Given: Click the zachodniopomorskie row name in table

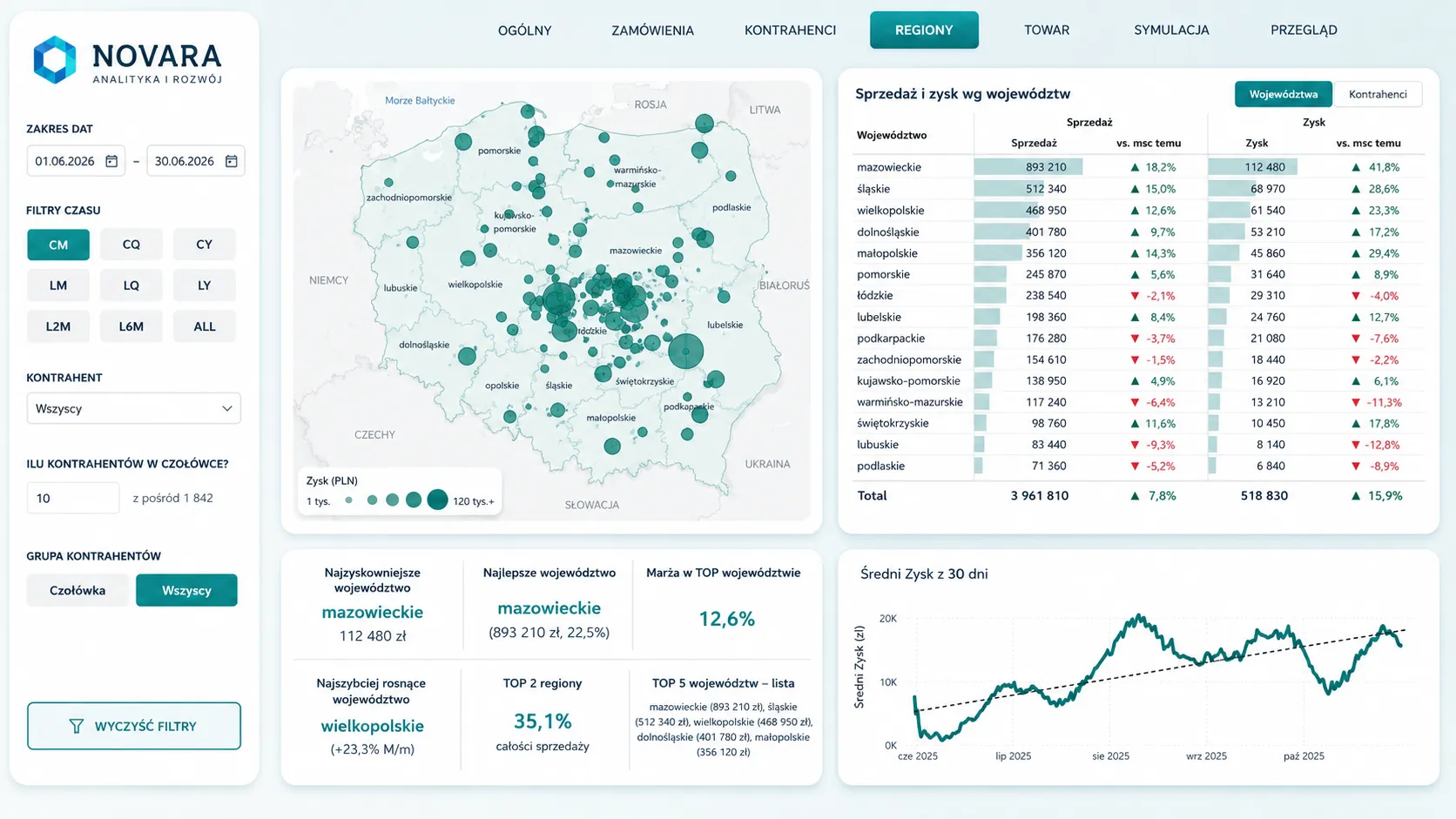Looking at the screenshot, I should pyautogui.click(x=909, y=359).
